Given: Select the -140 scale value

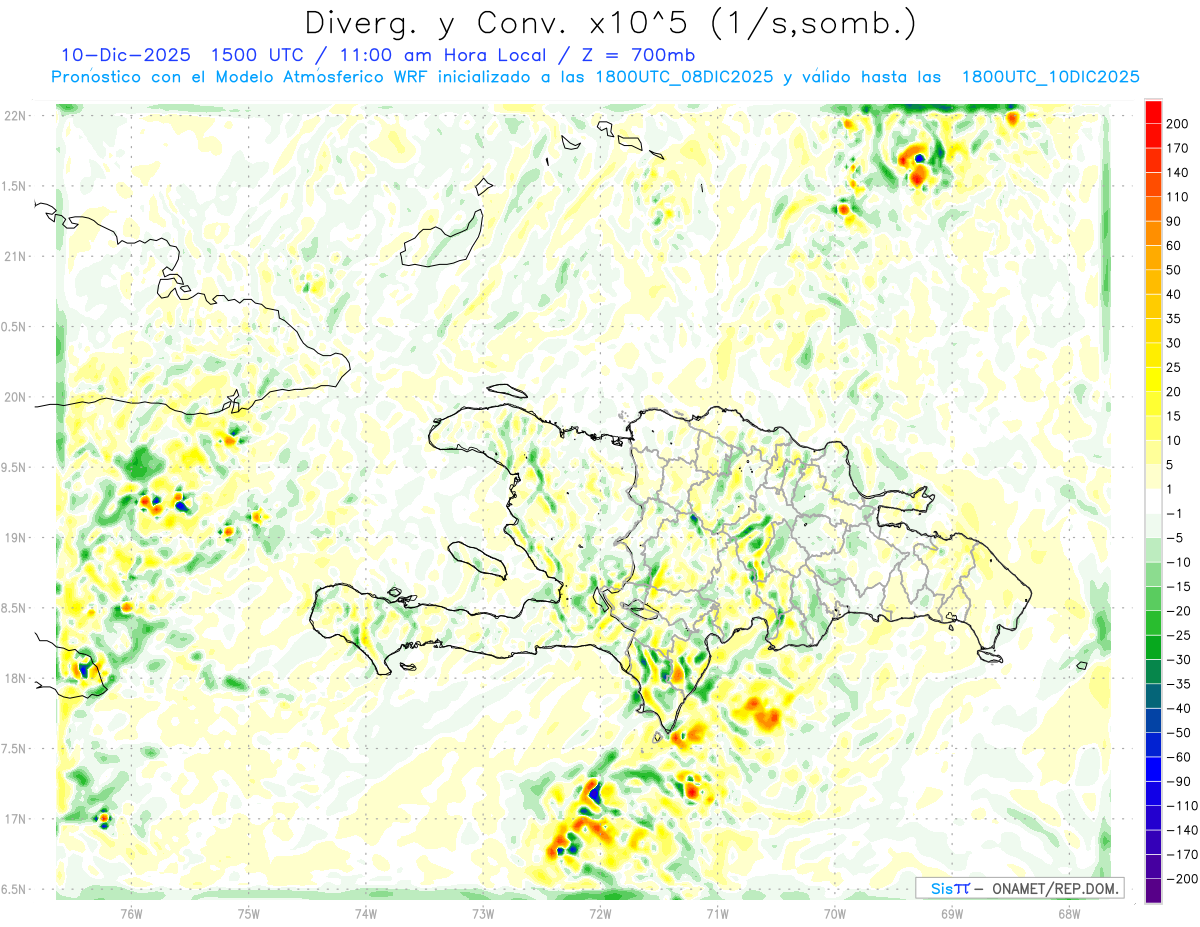Looking at the screenshot, I should coord(1182,830).
